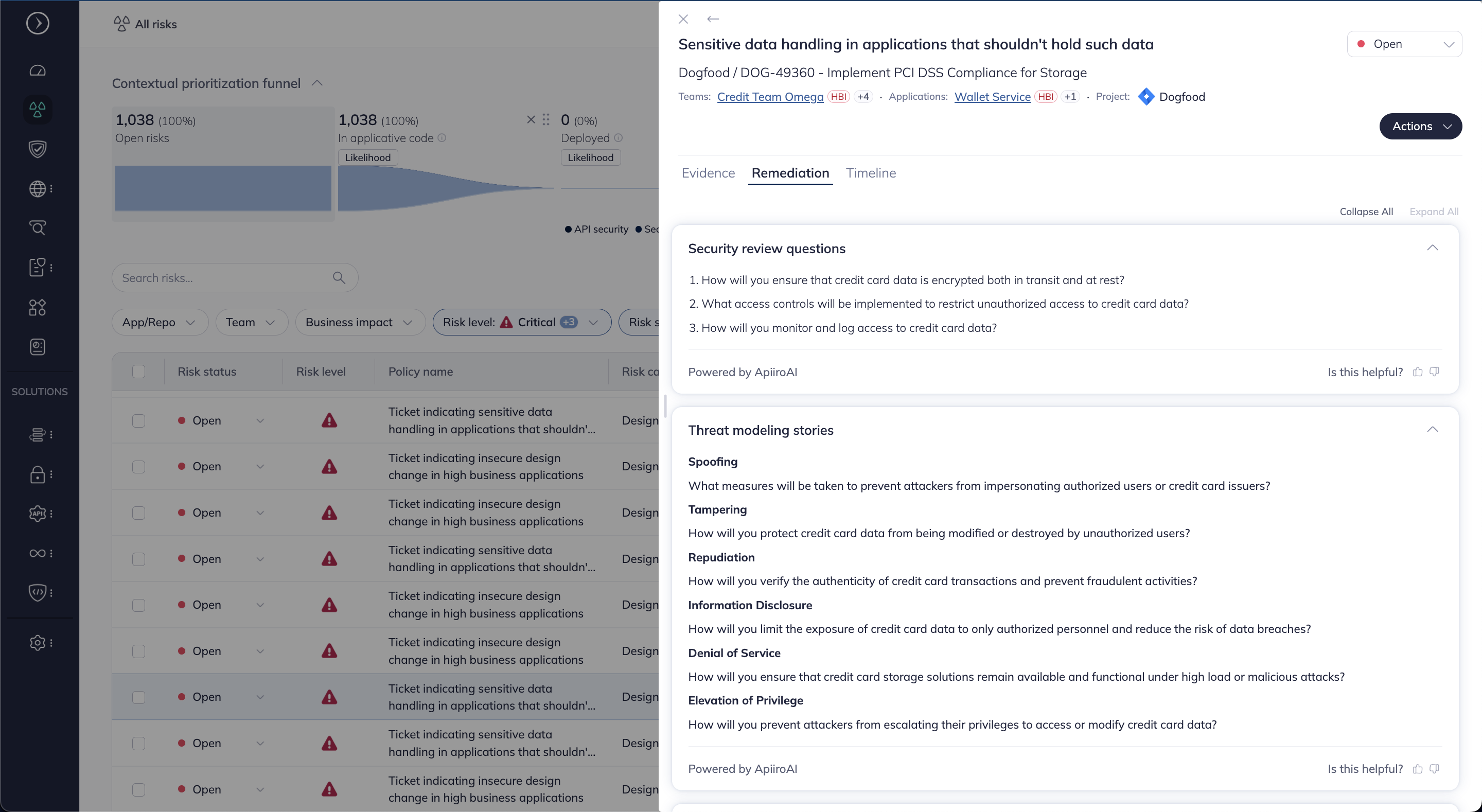
Task: Open the Open status dropdown at top right
Action: [1405, 43]
